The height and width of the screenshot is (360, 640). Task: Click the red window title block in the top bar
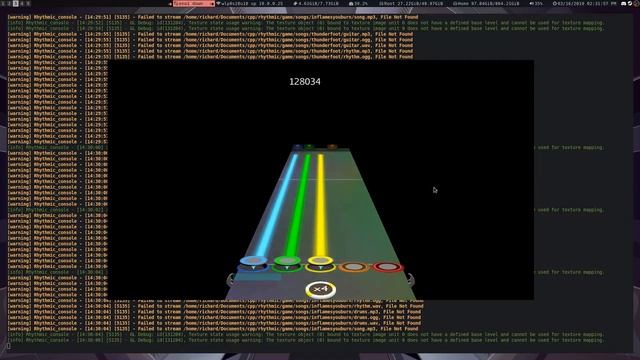[193, 3]
